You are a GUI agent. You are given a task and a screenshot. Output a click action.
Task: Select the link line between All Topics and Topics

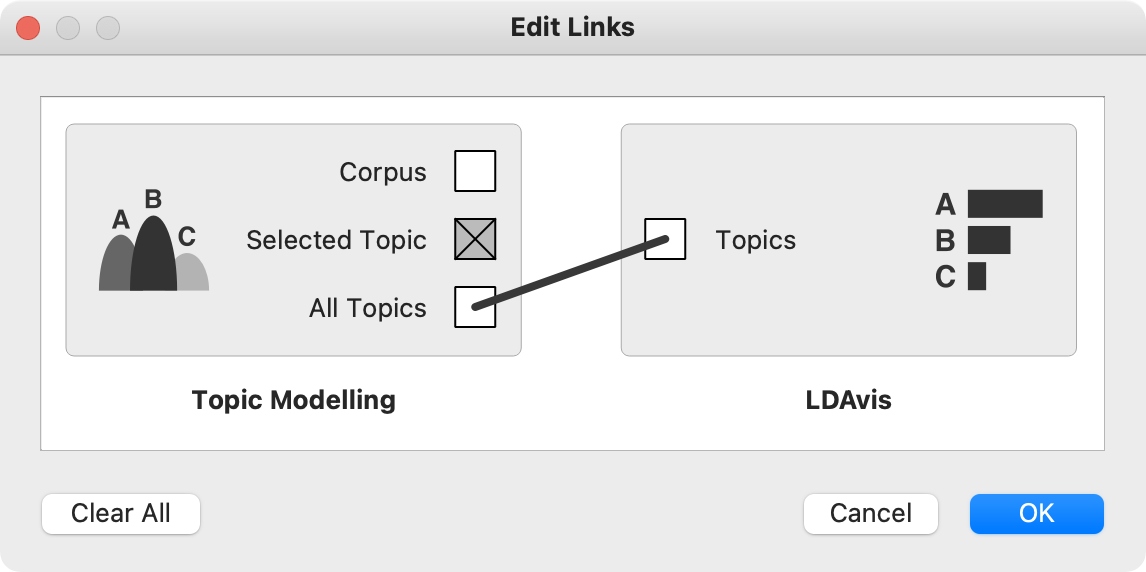pyautogui.click(x=570, y=273)
